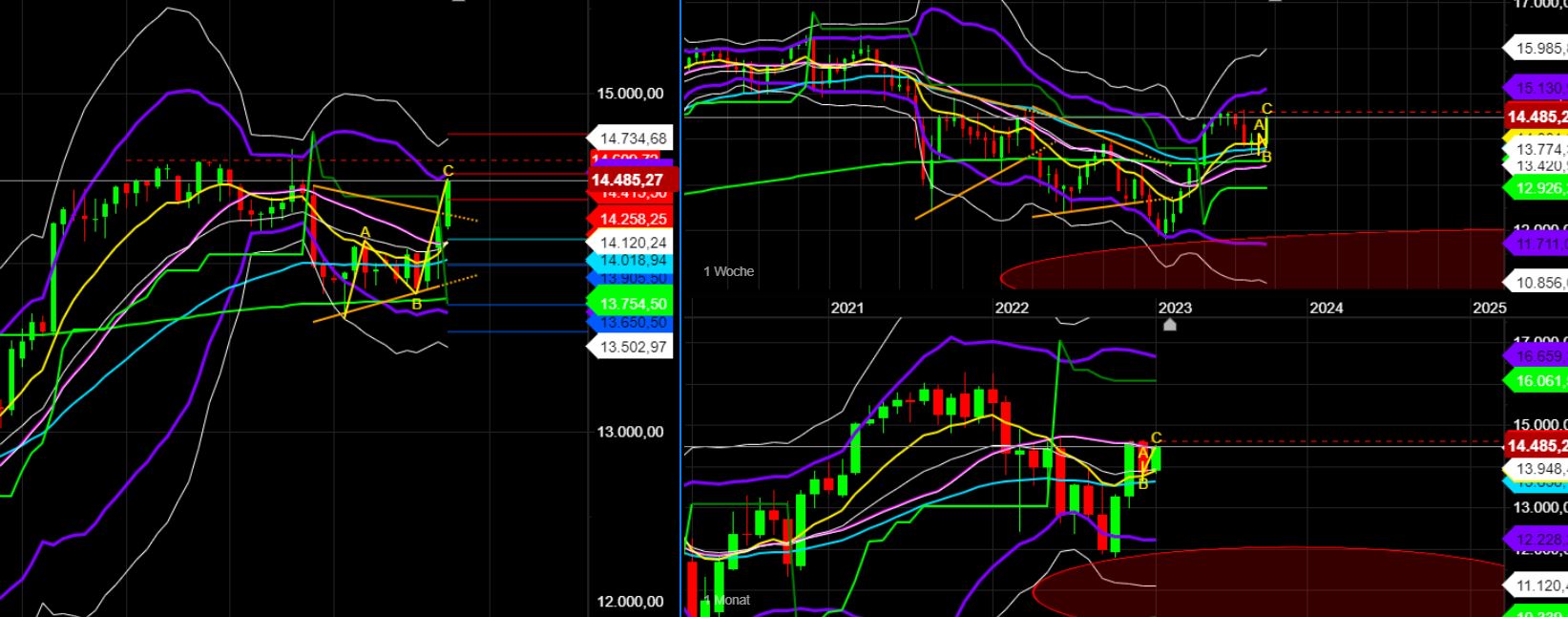Click the purple 12.228 label on monthly chart
Viewport: 1568px width, 617px height.
click(x=1536, y=540)
